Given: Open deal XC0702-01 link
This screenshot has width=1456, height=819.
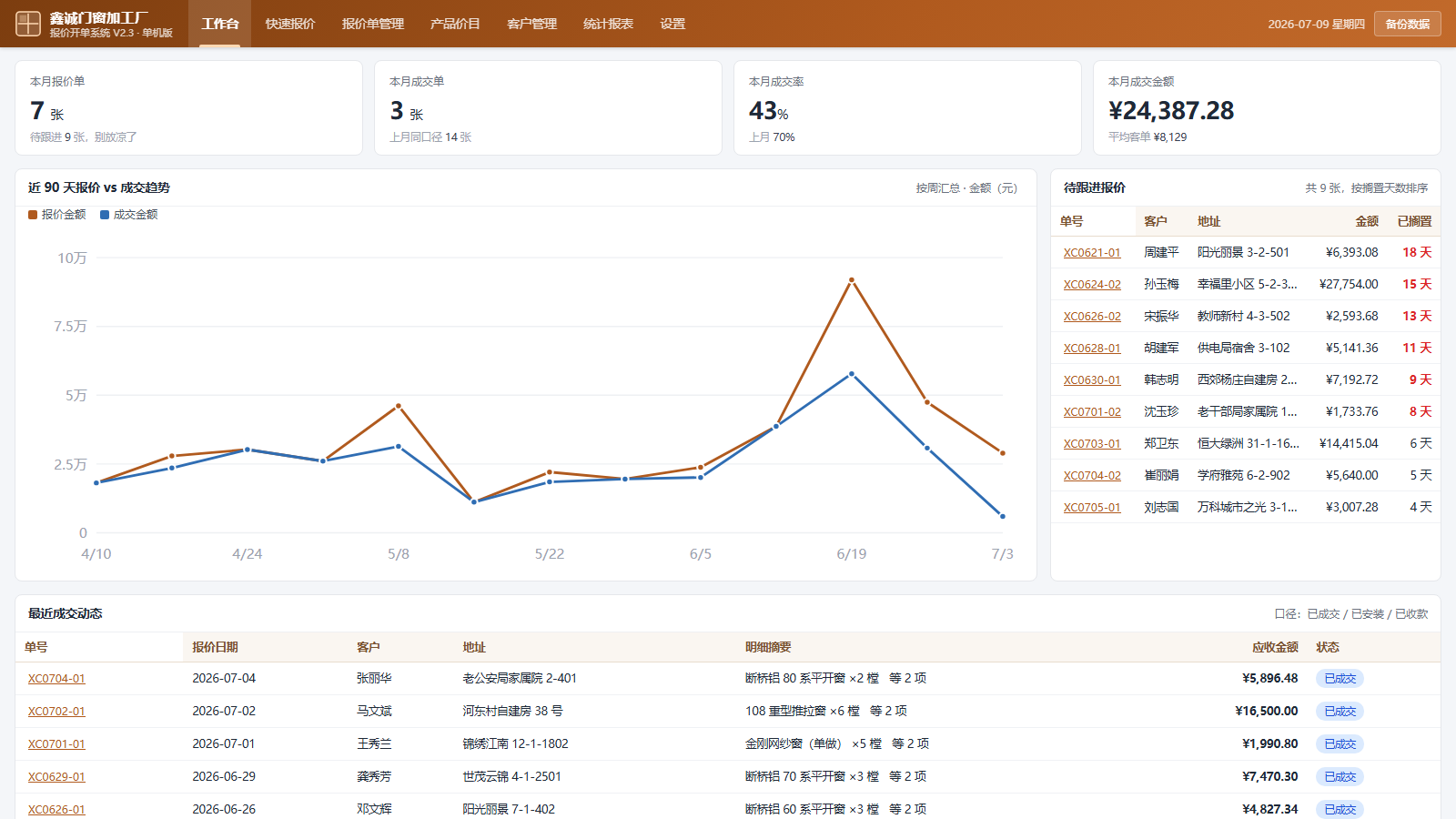Looking at the screenshot, I should tap(56, 712).
